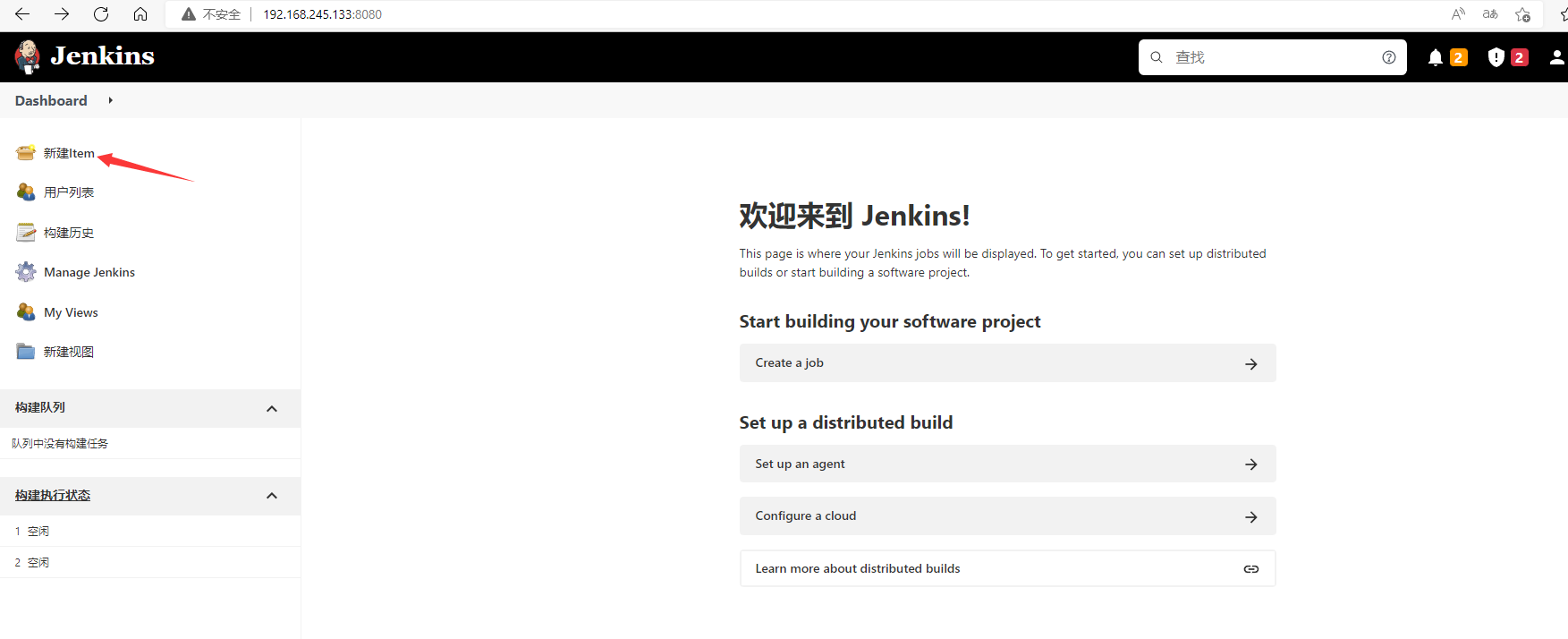Click the not secure warning icon
The image size is (1568, 639).
point(188,14)
